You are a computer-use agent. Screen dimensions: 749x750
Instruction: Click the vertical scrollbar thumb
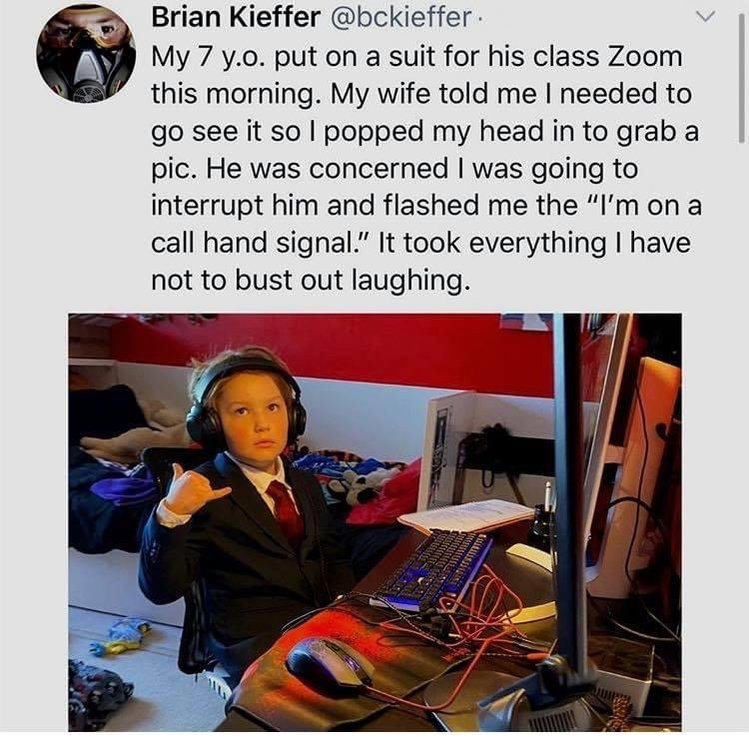[742, 77]
